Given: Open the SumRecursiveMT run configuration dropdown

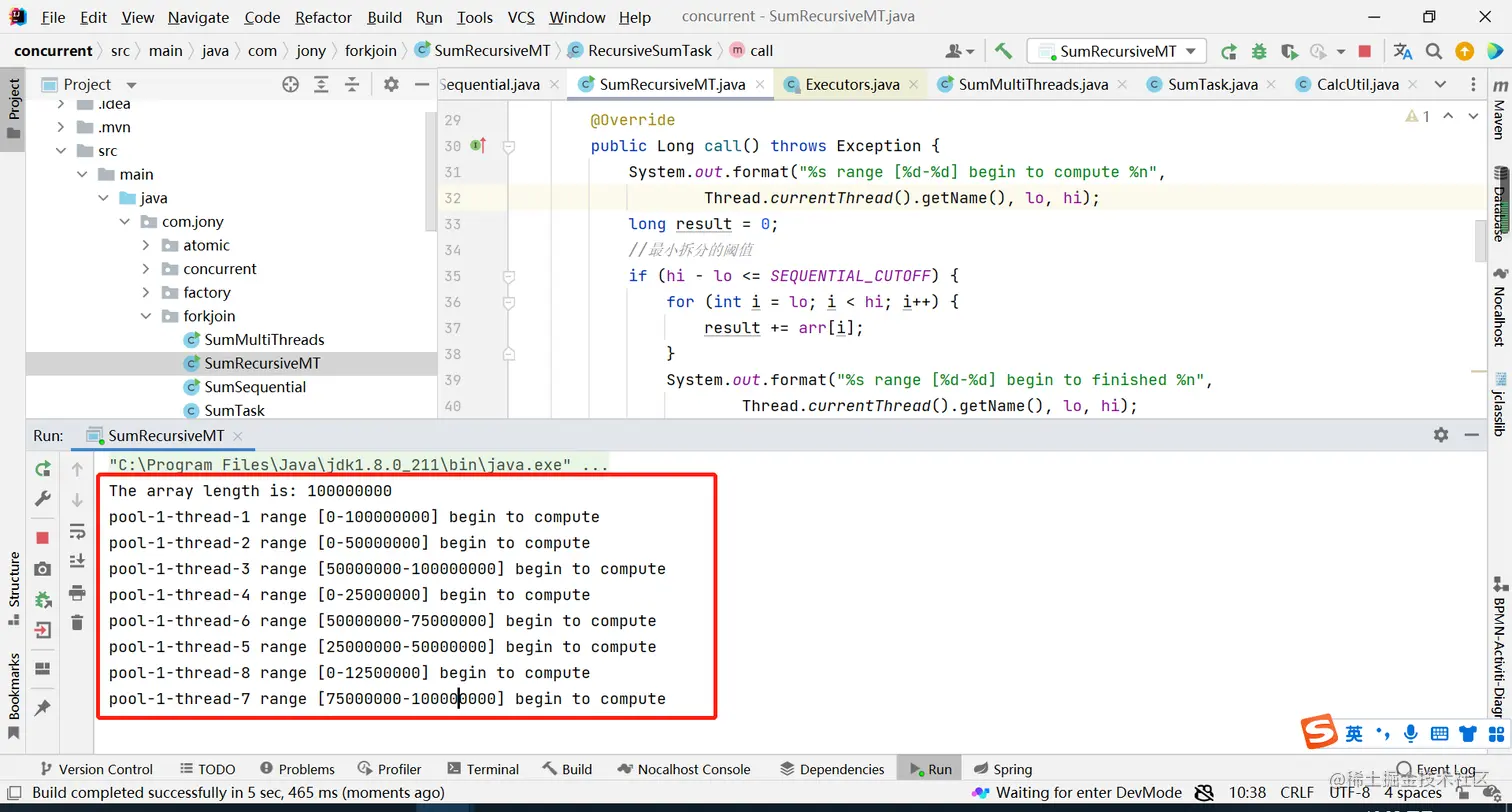Looking at the screenshot, I should (1117, 51).
